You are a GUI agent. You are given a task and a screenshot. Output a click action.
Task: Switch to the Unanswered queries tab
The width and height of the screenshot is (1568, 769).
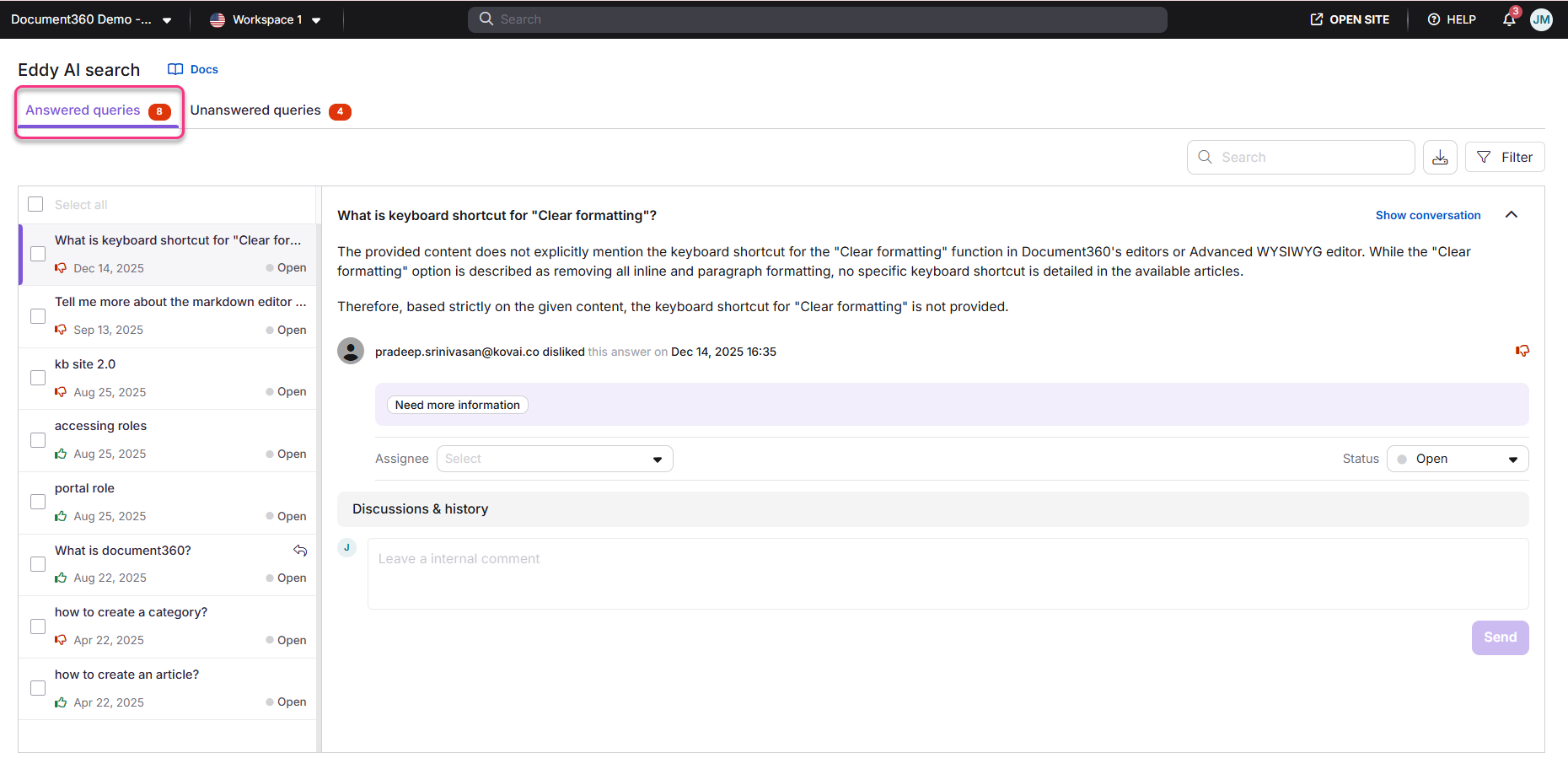coord(255,110)
